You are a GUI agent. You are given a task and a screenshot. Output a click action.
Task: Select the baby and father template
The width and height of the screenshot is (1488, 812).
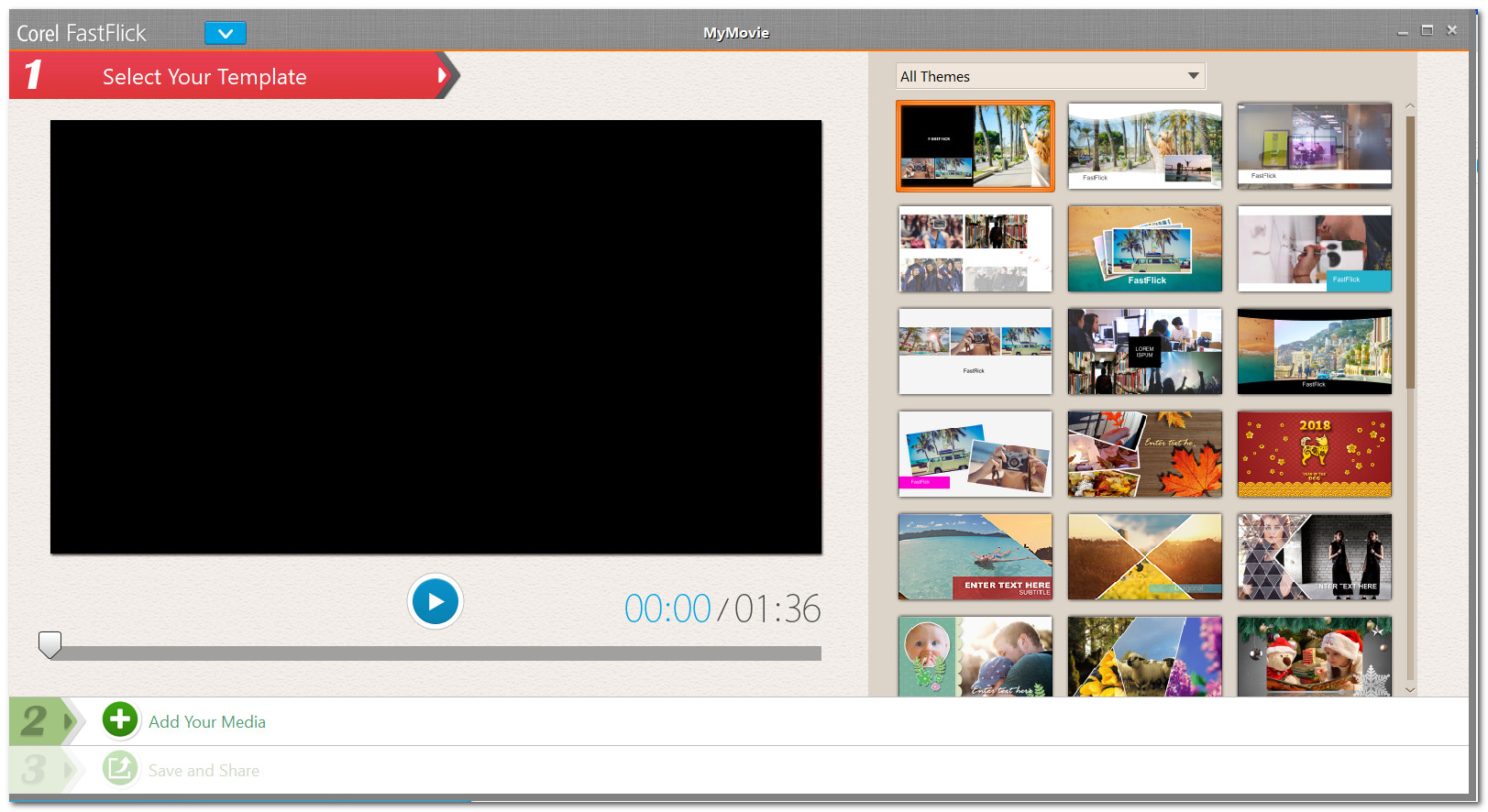click(x=975, y=656)
